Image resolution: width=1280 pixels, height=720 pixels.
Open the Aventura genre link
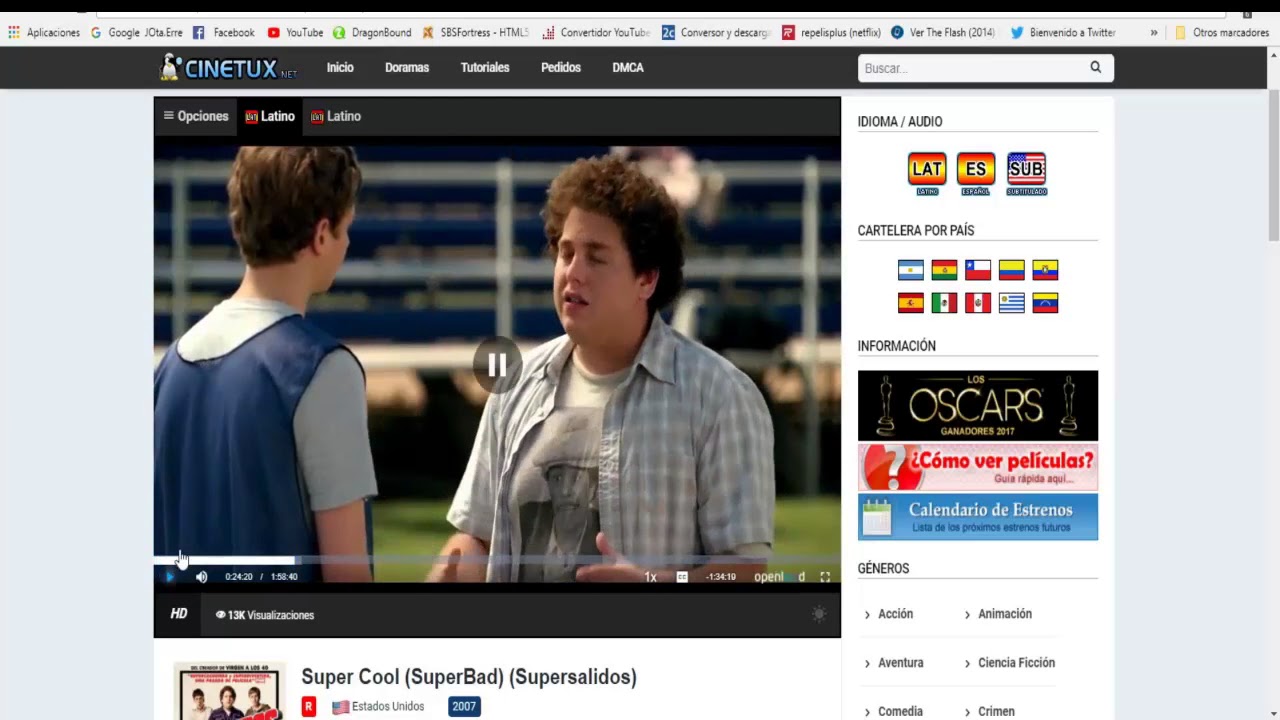point(900,663)
